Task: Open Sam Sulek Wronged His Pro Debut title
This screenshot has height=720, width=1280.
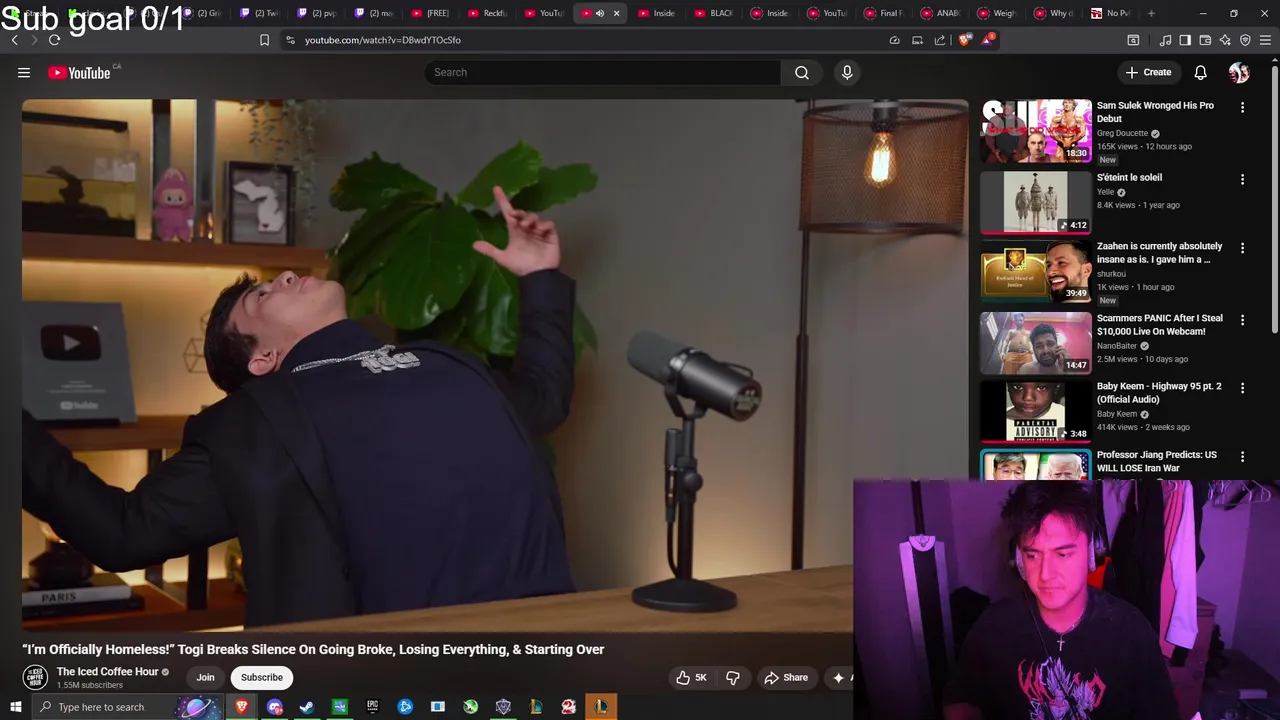Action: pos(1155,112)
